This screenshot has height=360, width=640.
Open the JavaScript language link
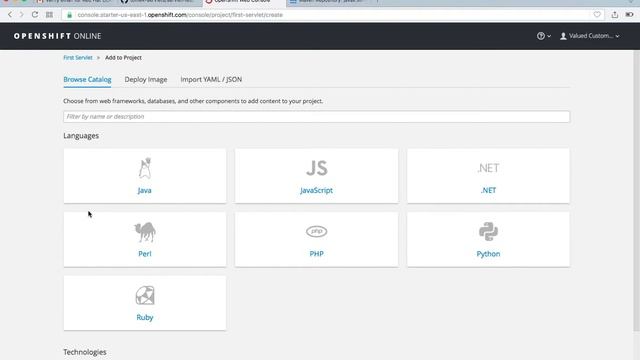tap(316, 190)
